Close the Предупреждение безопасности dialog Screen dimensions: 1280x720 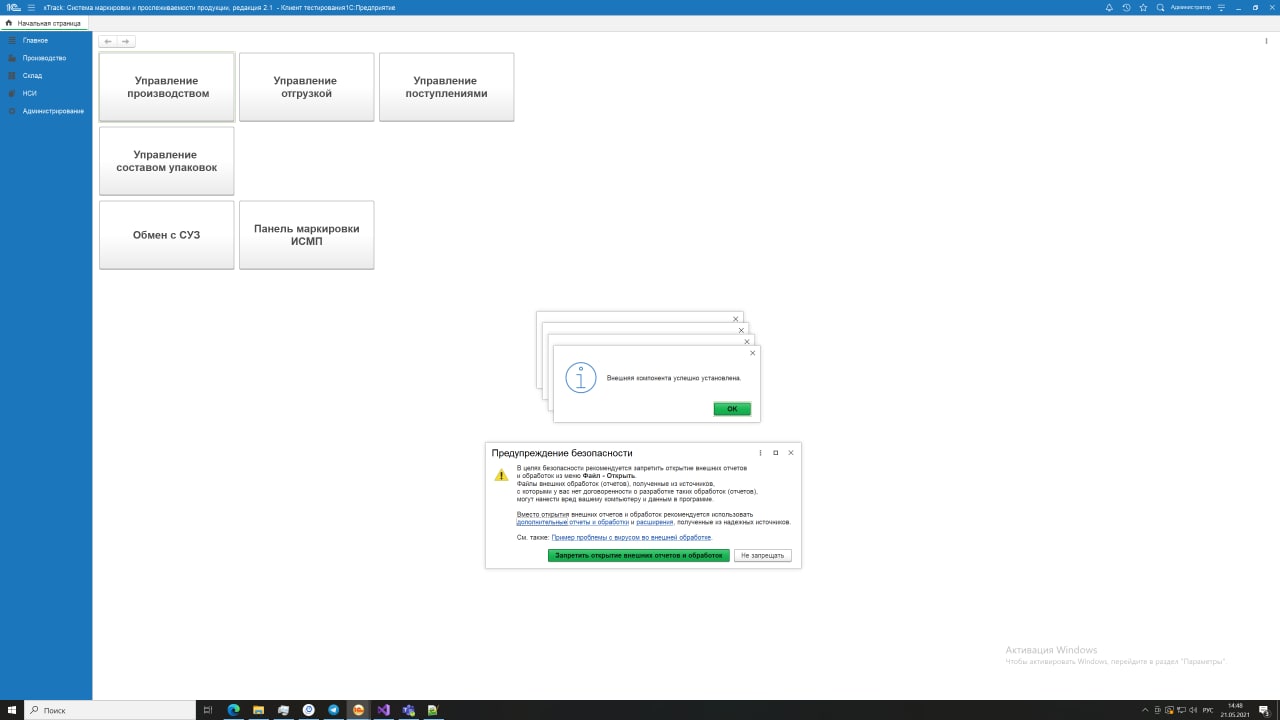[x=791, y=453]
